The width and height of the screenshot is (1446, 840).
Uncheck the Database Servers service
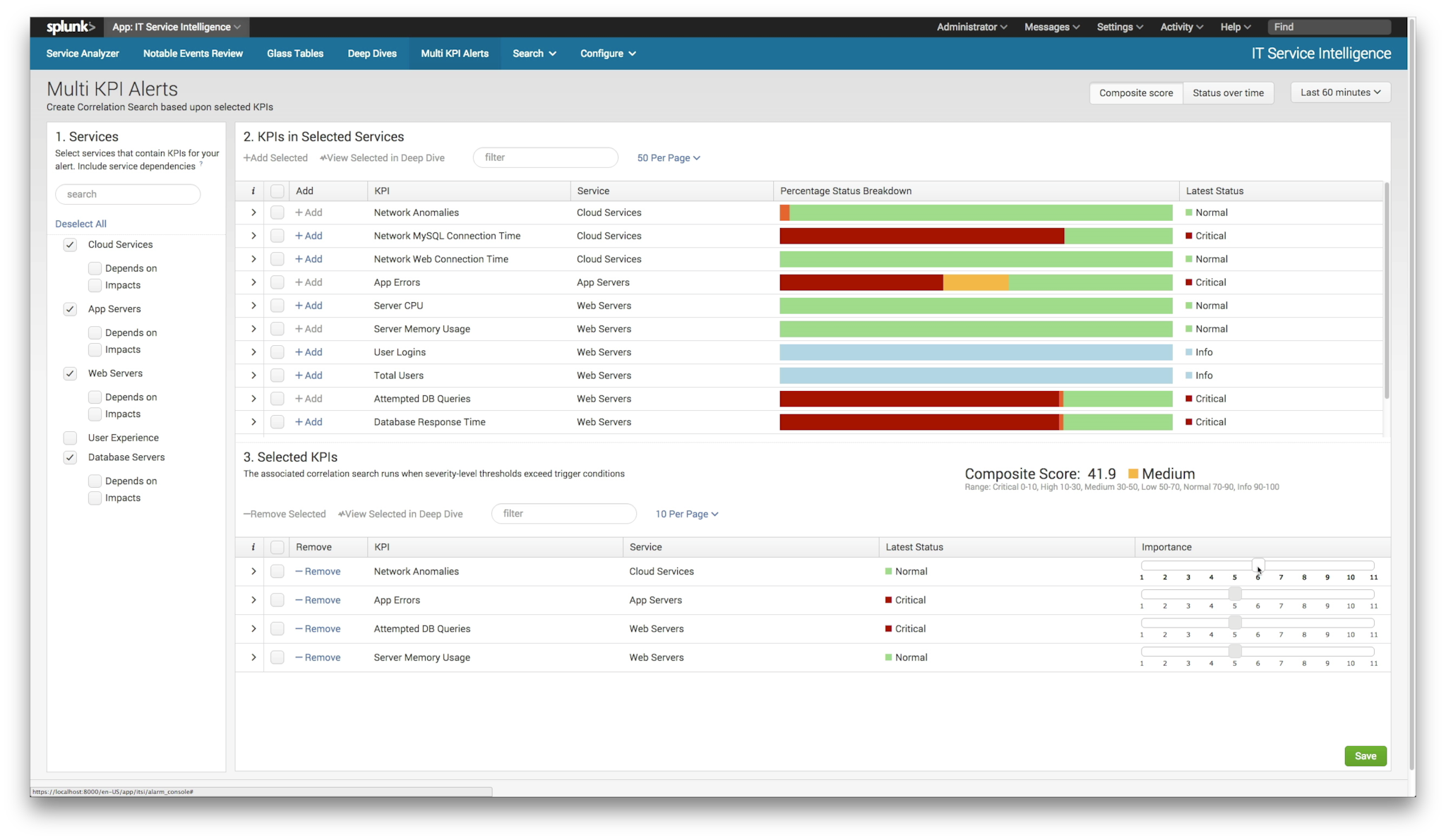pyautogui.click(x=70, y=457)
